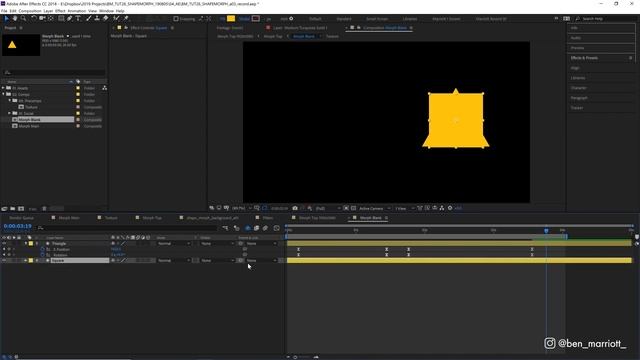Select the Rectangle shape tool
Screen dimensions: 640x360
click(61, 18)
